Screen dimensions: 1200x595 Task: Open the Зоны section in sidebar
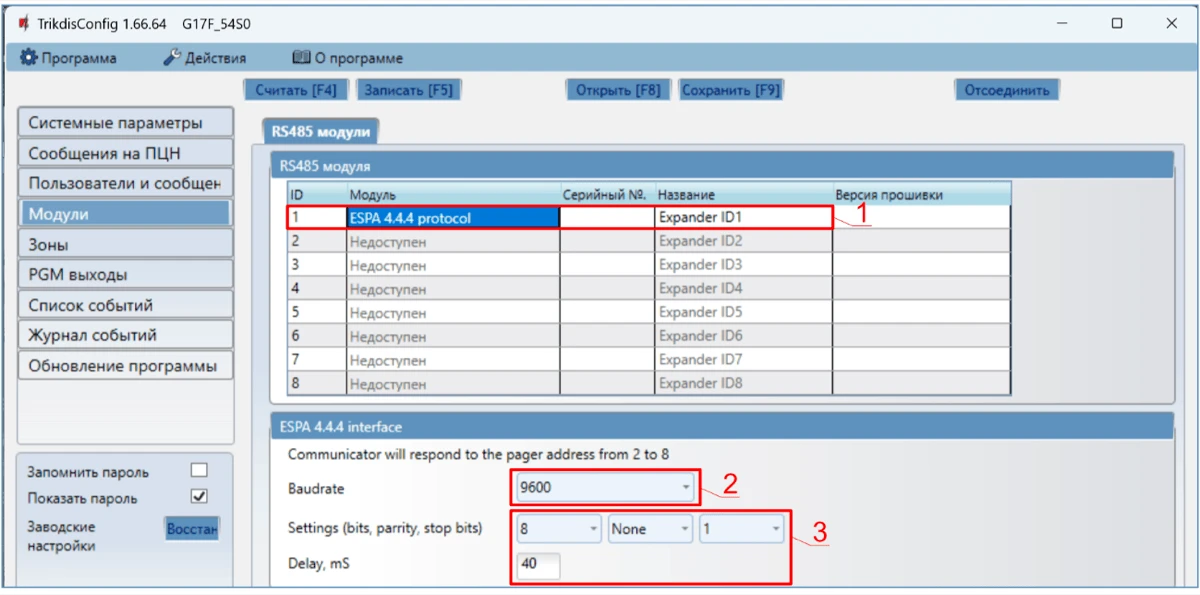(124, 244)
